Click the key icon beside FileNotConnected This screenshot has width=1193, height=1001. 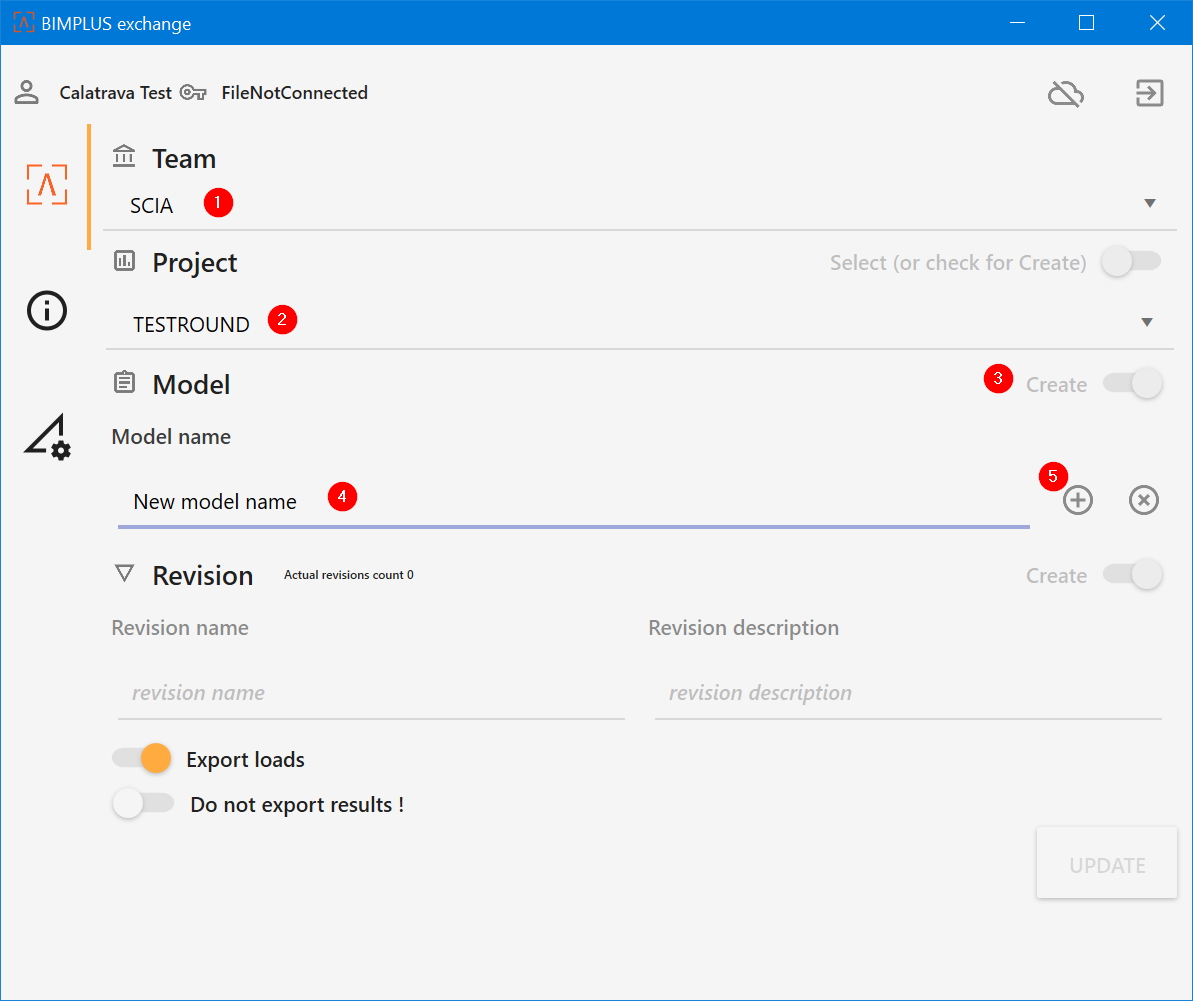[x=193, y=93]
